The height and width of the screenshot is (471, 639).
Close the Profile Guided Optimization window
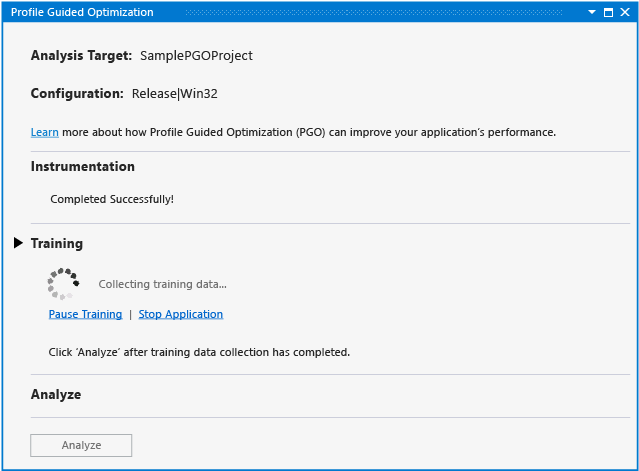(x=625, y=12)
